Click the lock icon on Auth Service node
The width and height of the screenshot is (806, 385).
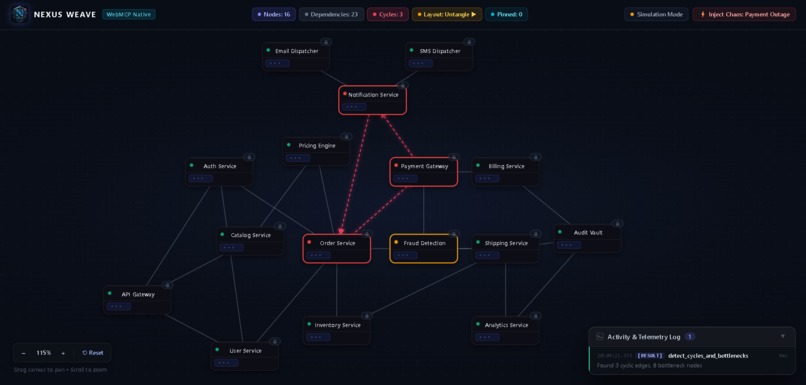pos(249,157)
